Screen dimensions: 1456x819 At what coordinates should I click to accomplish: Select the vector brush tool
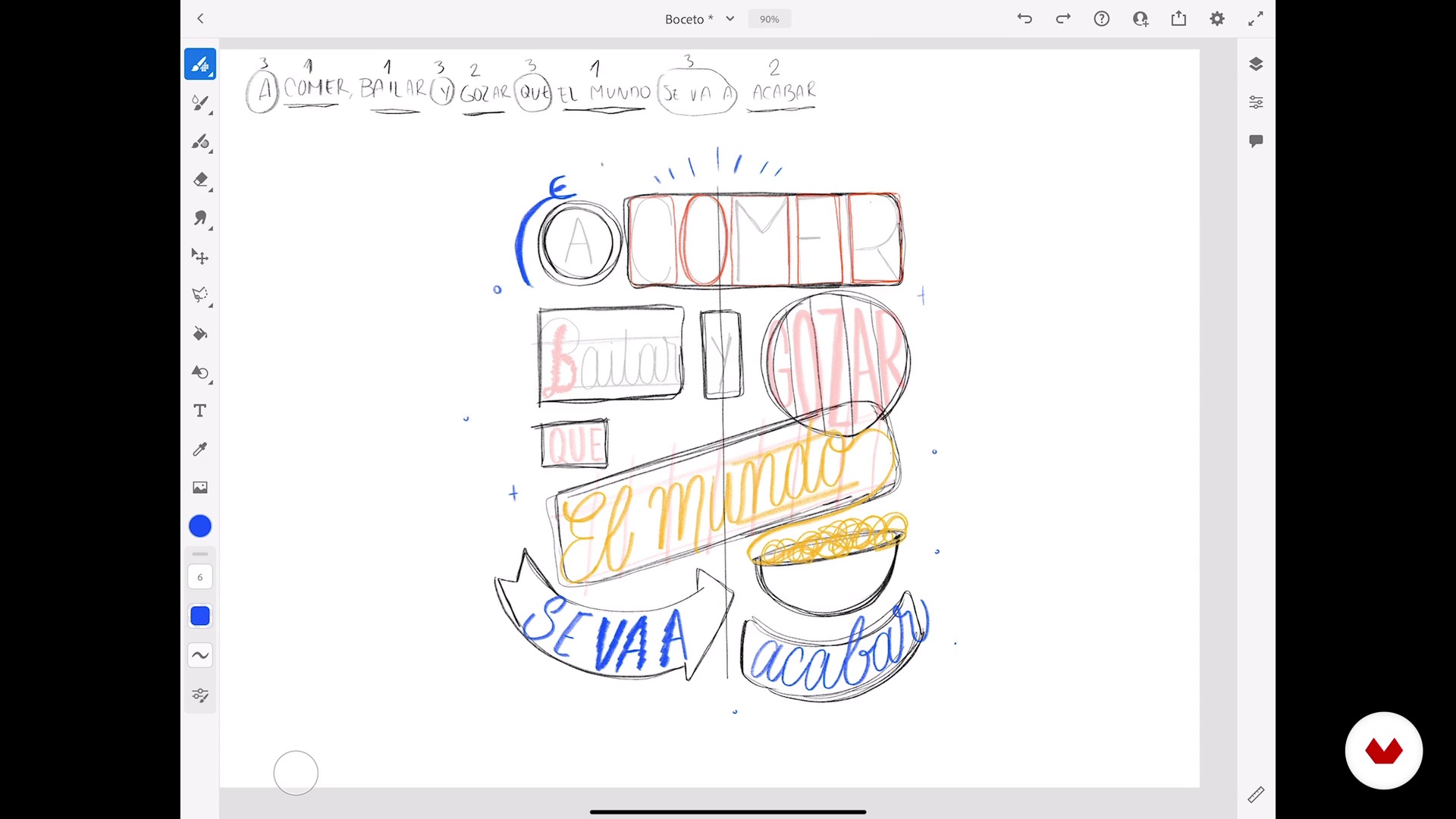pyautogui.click(x=200, y=142)
